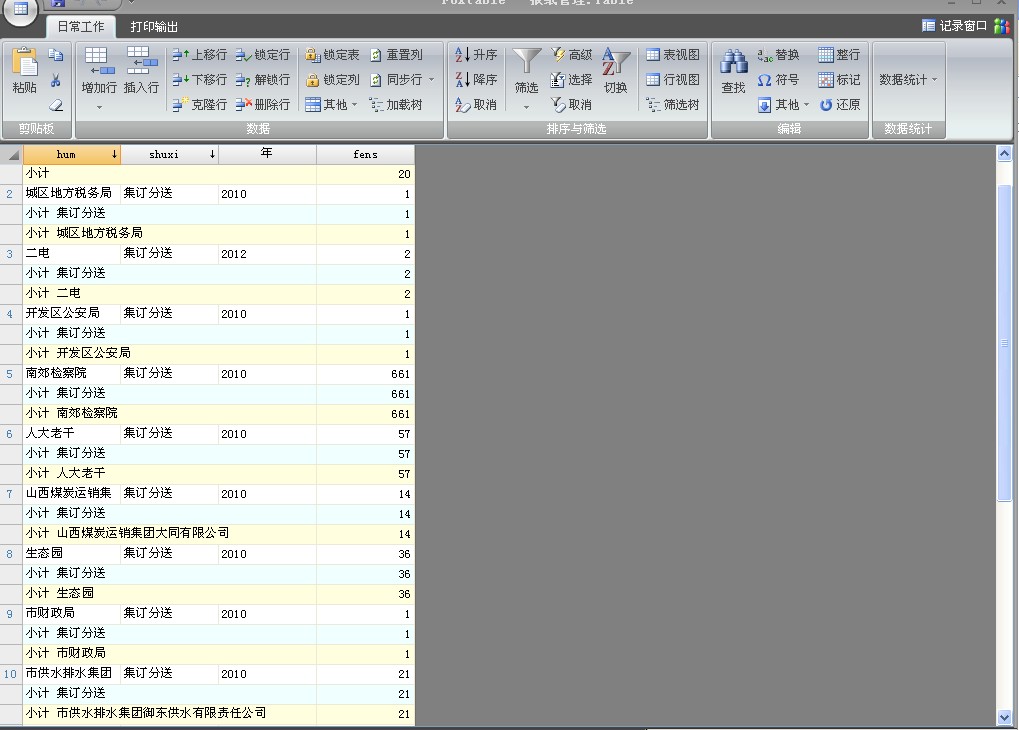This screenshot has height=730, width=1019.
Task: Click the round application menu button
Action: [20, 10]
